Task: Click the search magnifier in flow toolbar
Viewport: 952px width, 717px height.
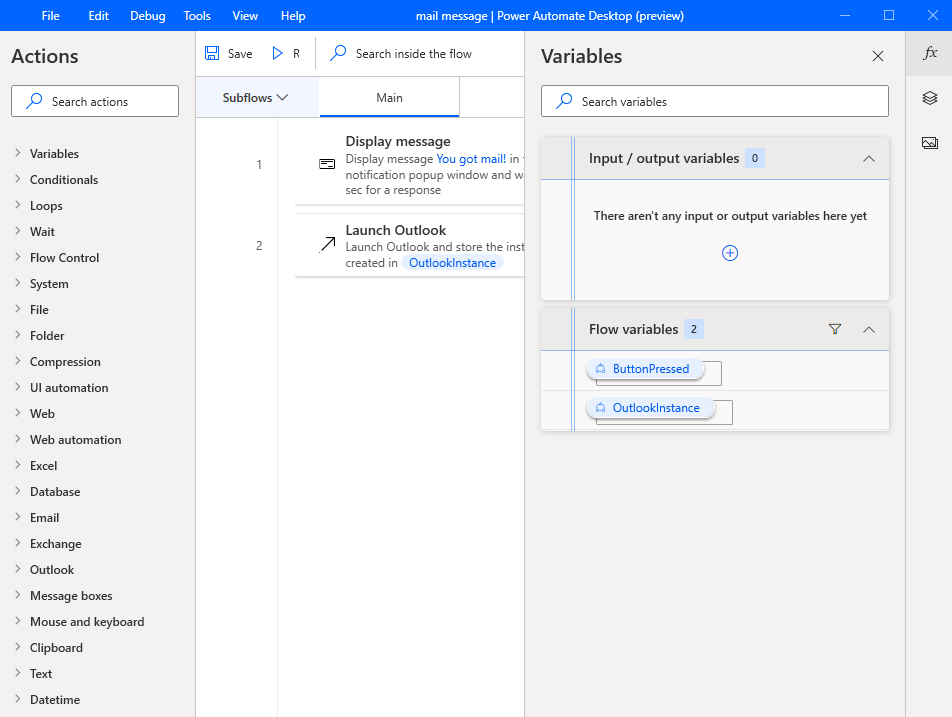Action: point(338,53)
